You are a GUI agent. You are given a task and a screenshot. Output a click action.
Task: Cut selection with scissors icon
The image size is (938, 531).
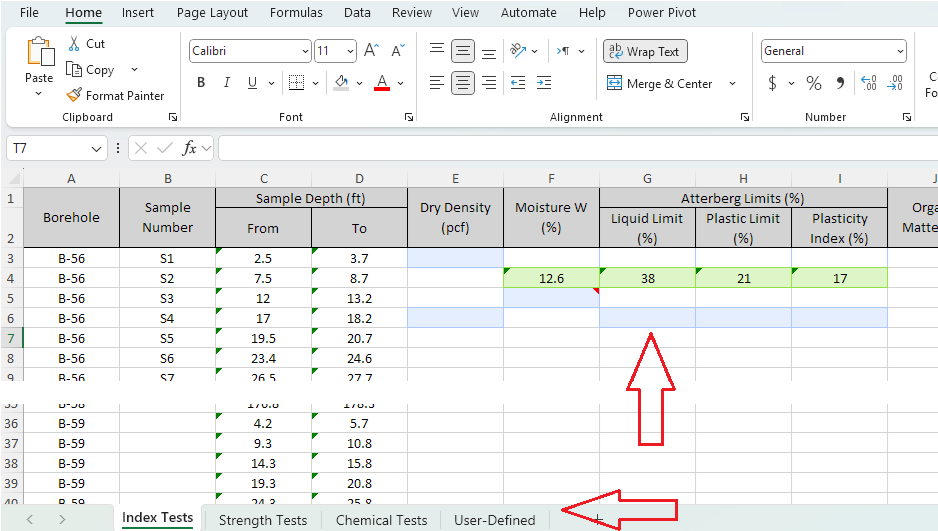tap(74, 43)
